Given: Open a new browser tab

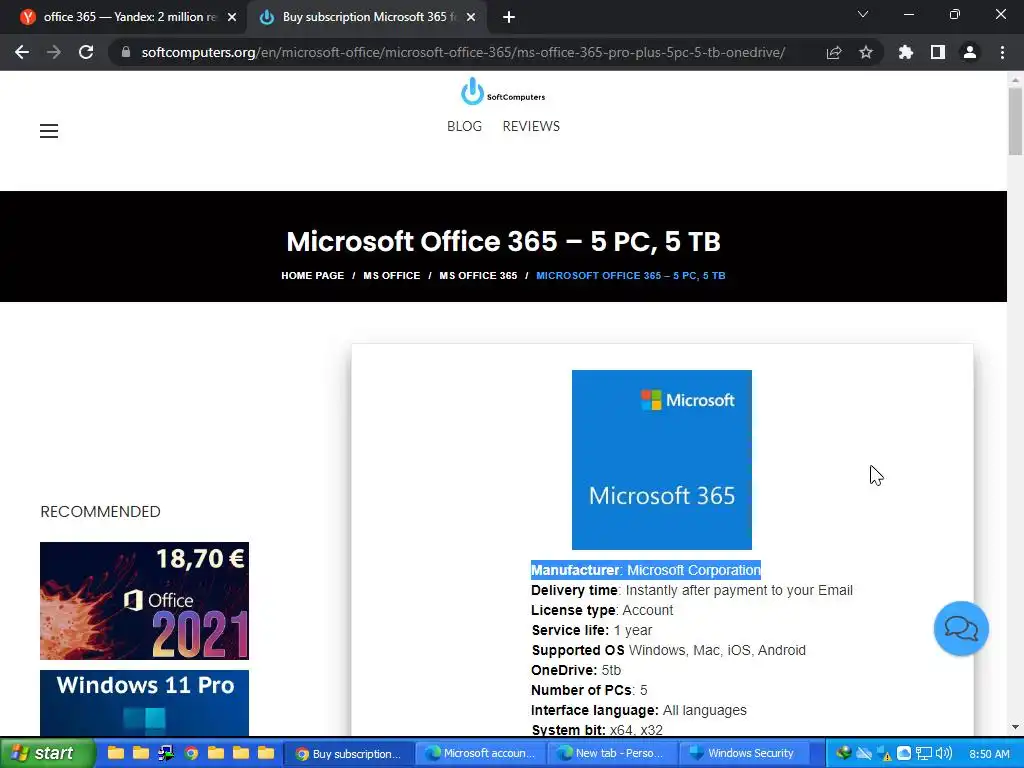Looking at the screenshot, I should tap(509, 17).
